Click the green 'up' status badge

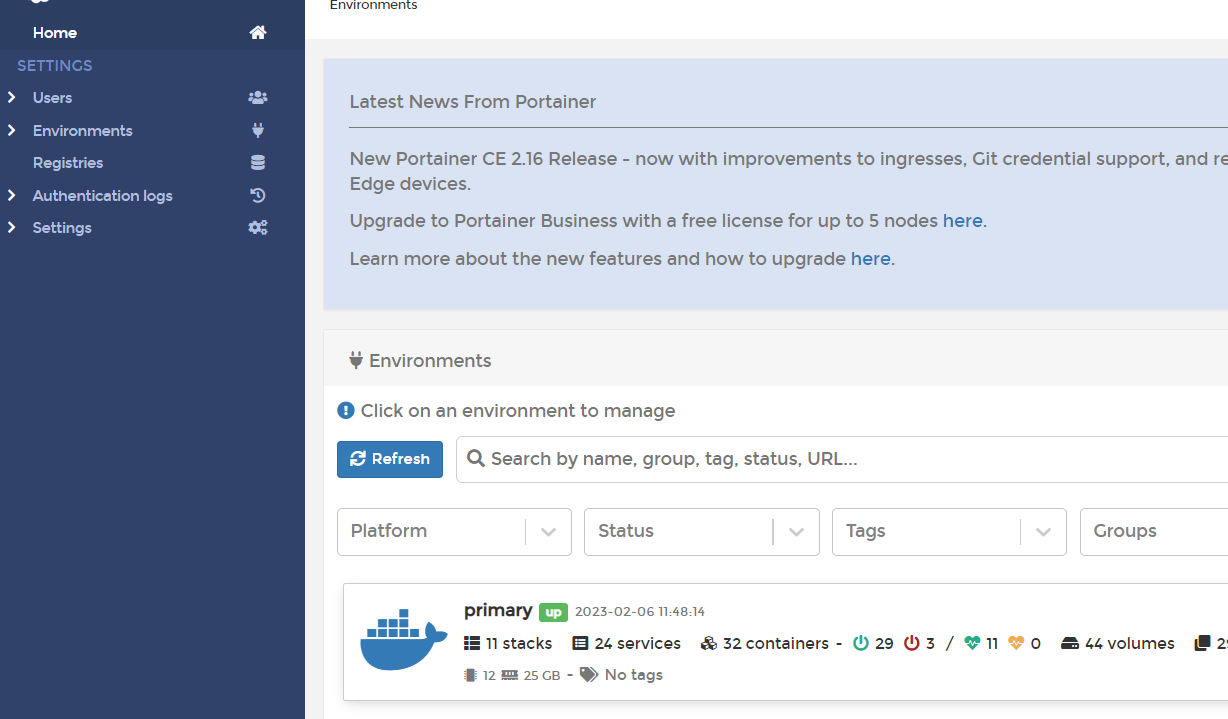[x=553, y=612]
